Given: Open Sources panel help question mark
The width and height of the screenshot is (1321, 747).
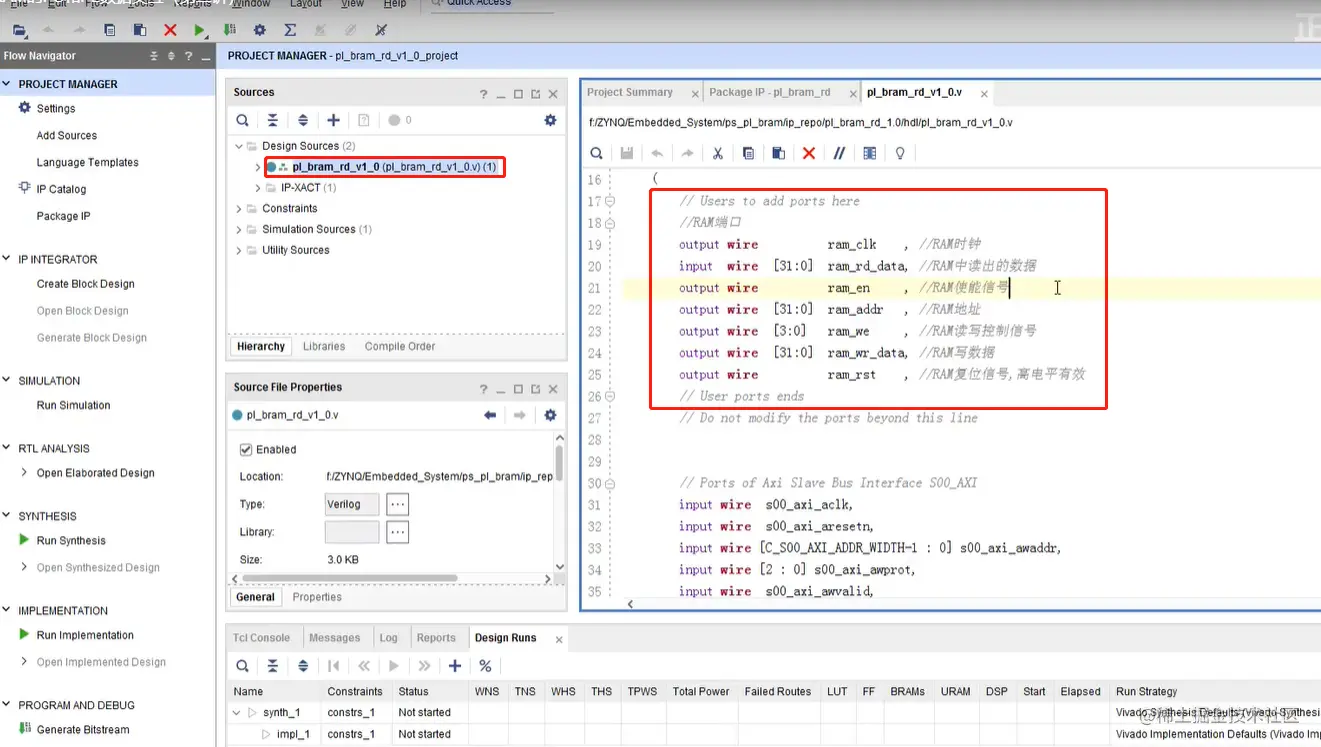Looking at the screenshot, I should pyautogui.click(x=484, y=94).
